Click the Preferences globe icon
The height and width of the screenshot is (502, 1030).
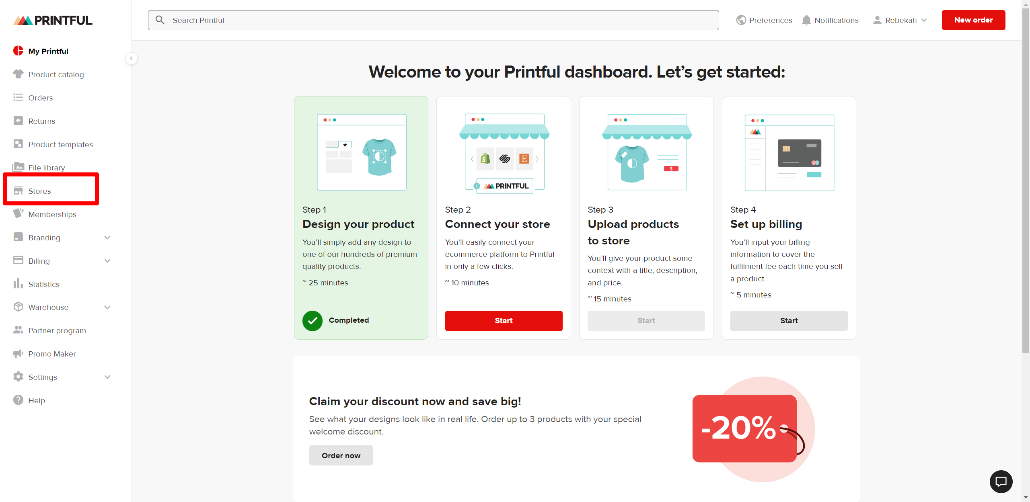coord(741,20)
